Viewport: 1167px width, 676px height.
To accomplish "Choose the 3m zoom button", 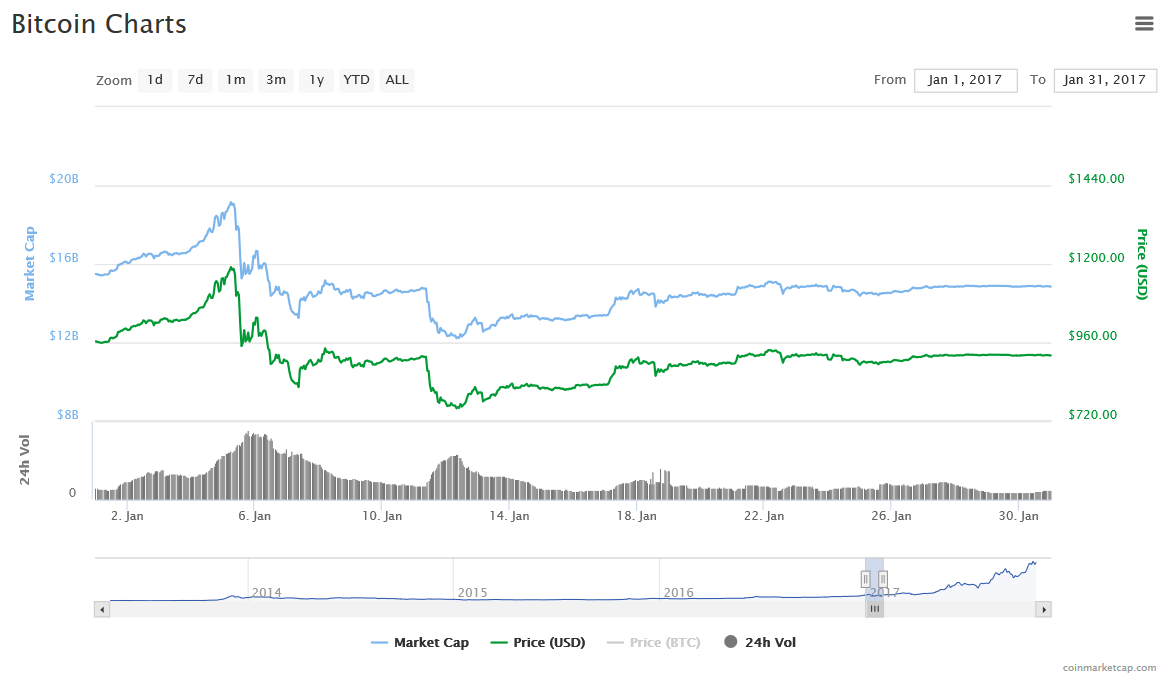I will (x=276, y=80).
